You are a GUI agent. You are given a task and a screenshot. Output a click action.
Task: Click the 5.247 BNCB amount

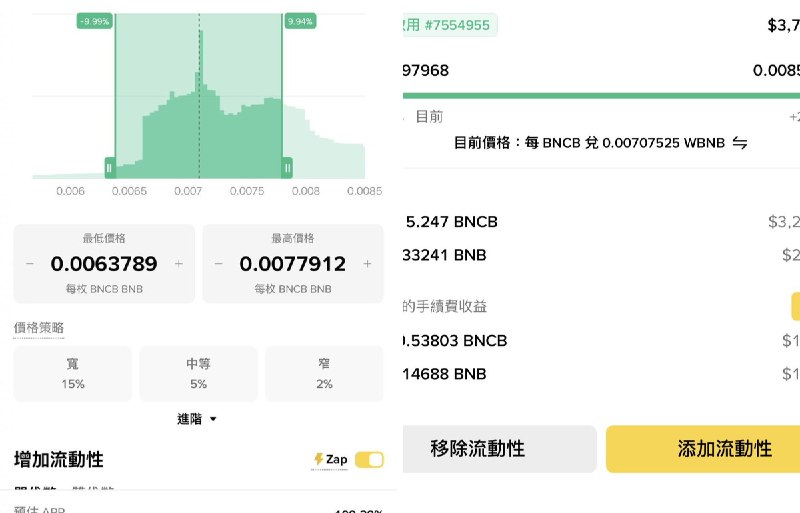click(452, 222)
